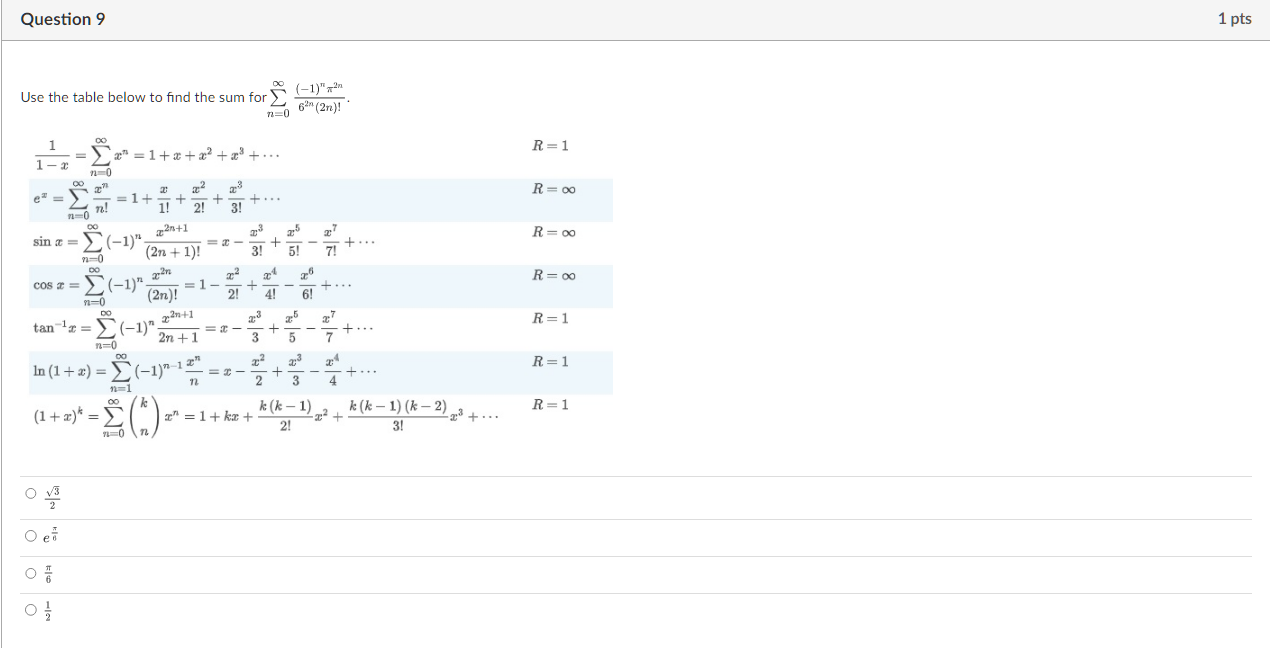Click the e^x series expansion row
This screenshot has height=648, width=1270.
pos(150,197)
